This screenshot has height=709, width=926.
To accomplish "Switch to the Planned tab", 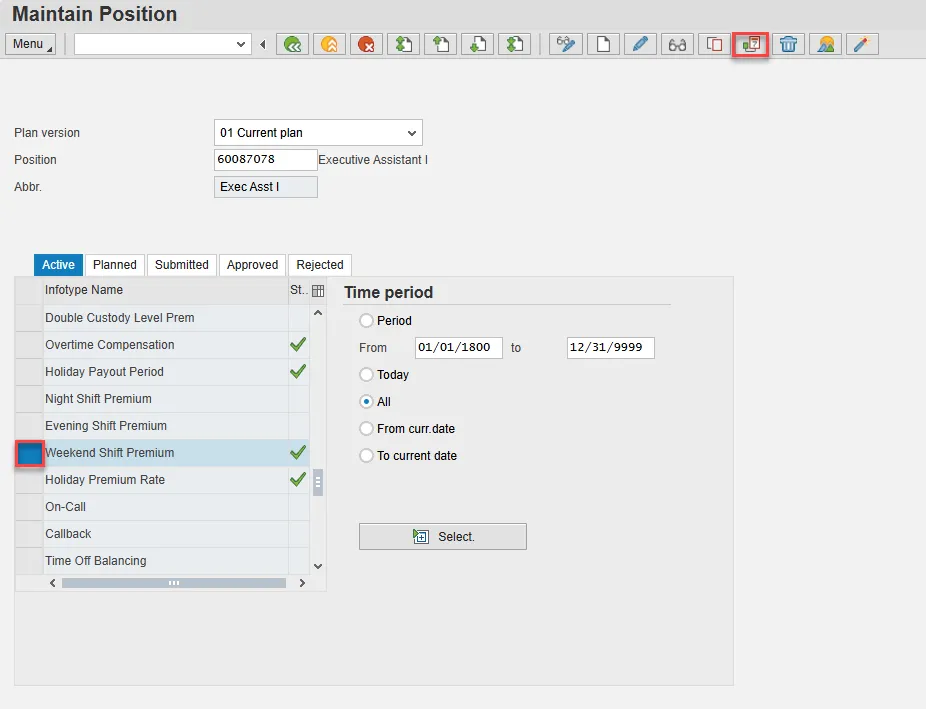I will pyautogui.click(x=115, y=265).
